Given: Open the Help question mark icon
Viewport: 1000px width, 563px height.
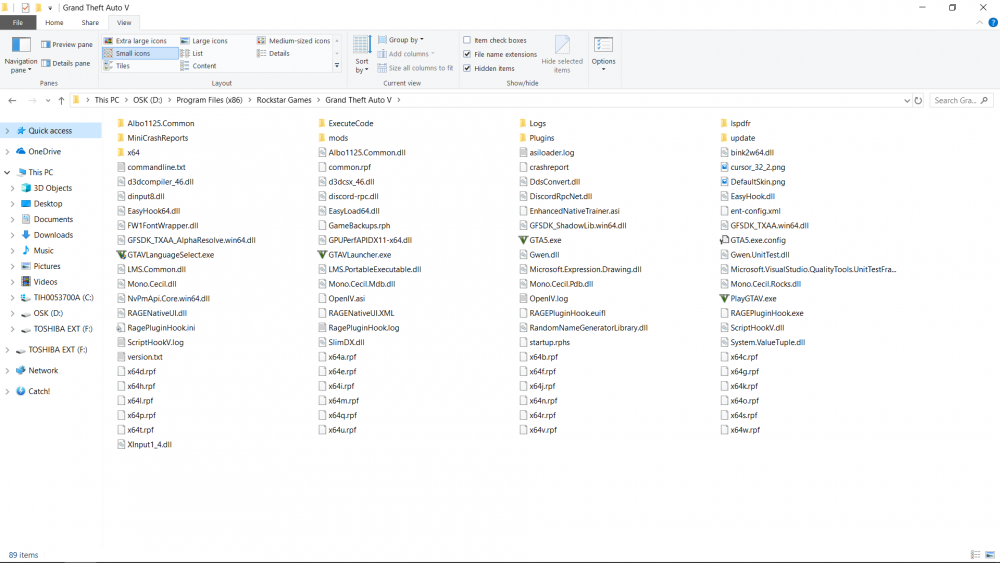Looking at the screenshot, I should (x=993, y=22).
